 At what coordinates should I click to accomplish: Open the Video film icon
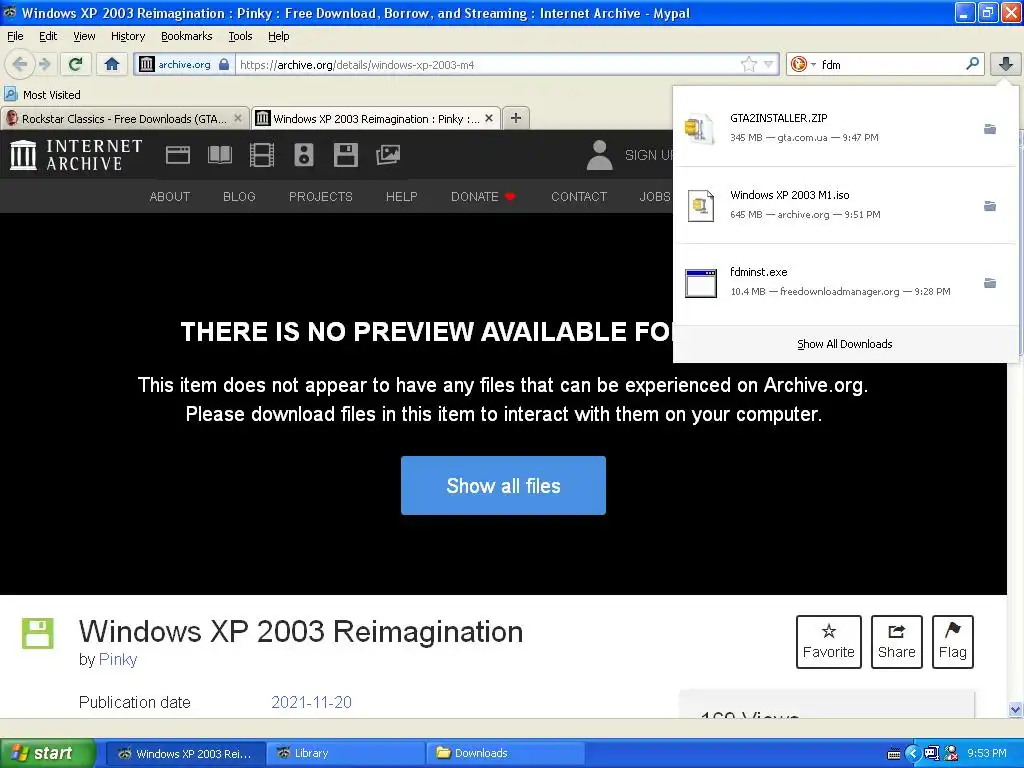click(262, 155)
